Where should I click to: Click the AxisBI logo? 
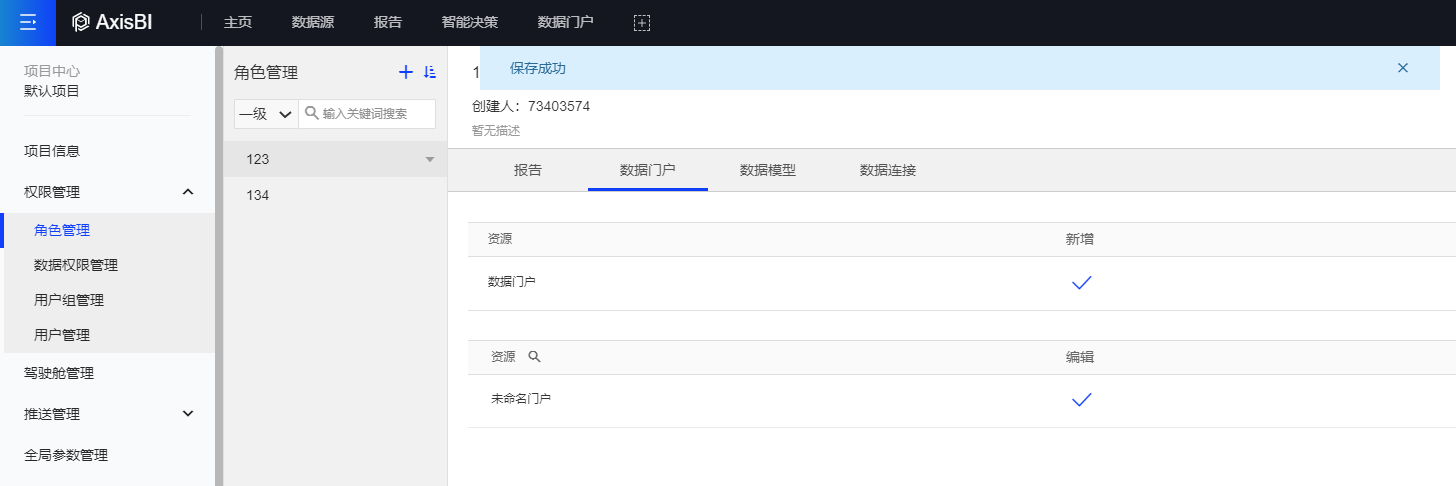pos(112,22)
